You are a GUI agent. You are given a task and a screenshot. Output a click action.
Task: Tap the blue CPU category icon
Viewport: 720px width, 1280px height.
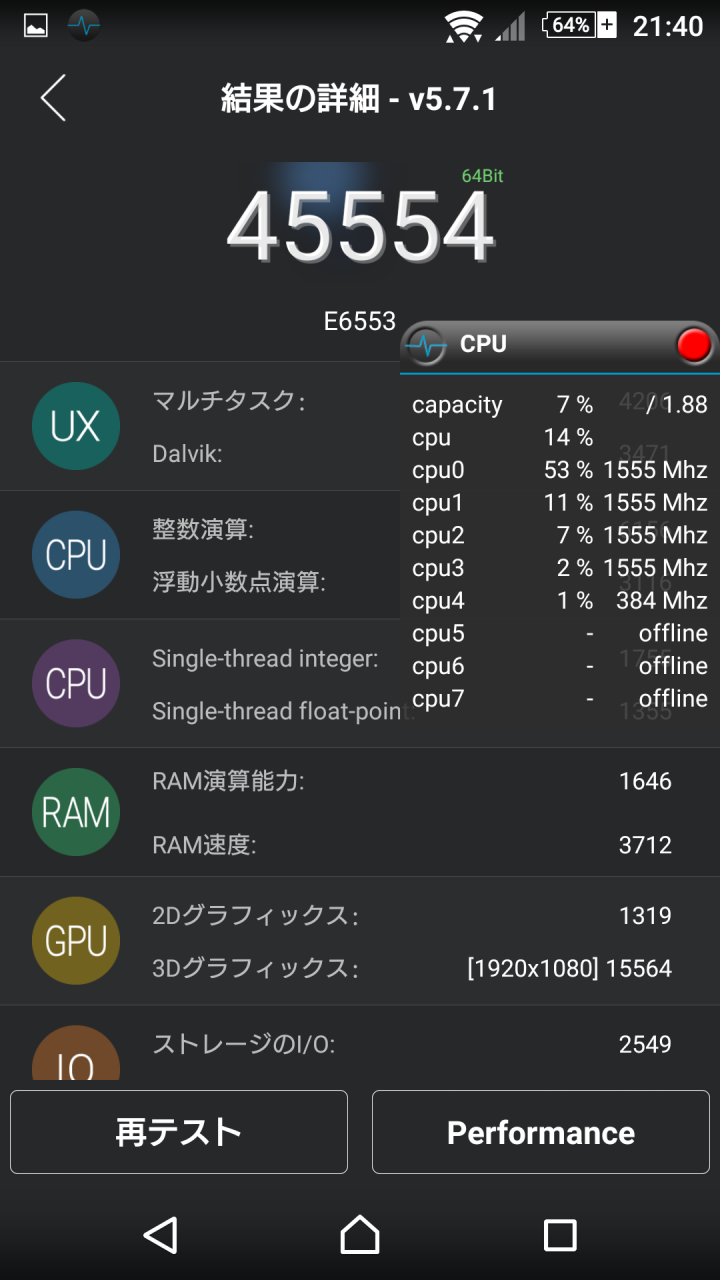click(76, 555)
